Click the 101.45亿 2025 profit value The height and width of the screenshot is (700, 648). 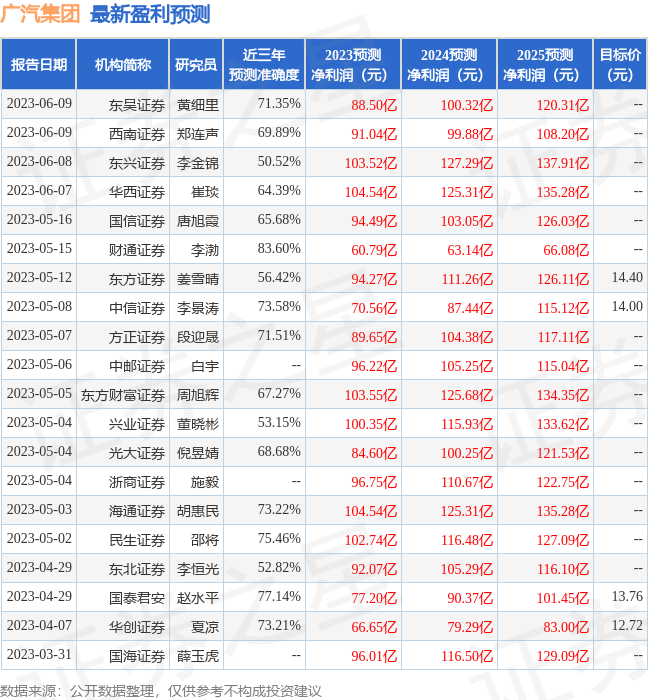tap(563, 599)
